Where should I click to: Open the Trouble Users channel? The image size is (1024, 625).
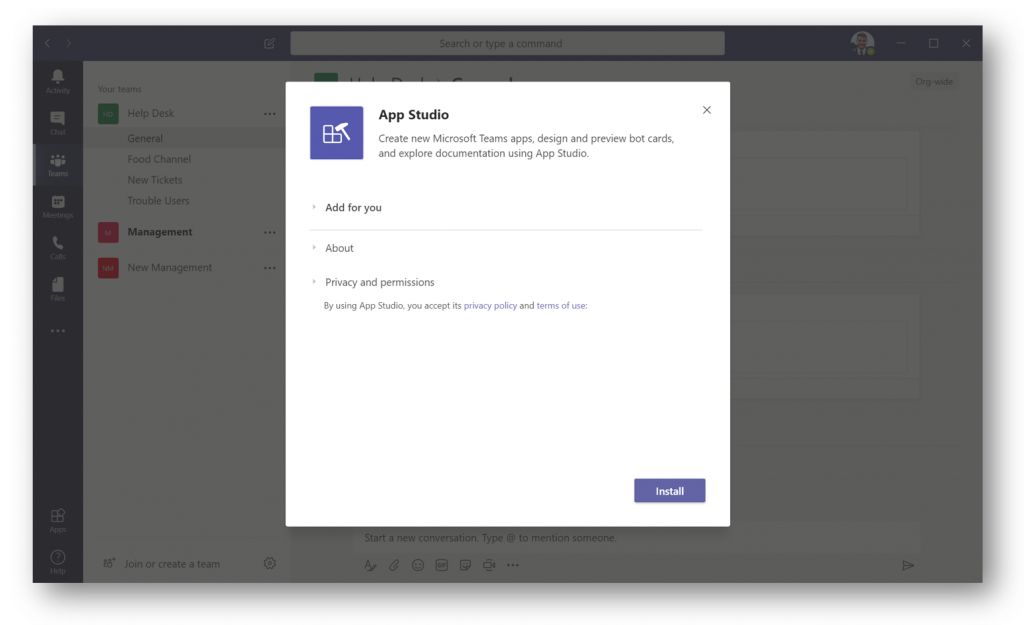pos(158,201)
